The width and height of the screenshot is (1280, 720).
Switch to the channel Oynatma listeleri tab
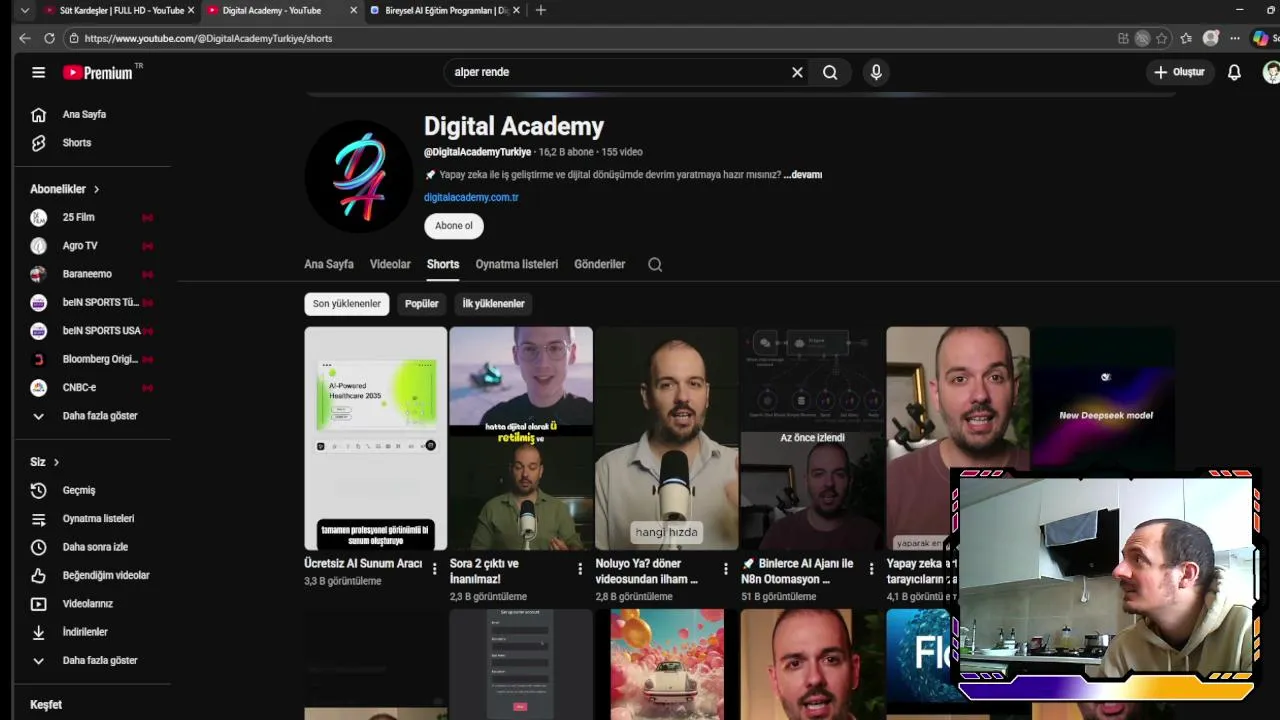pyautogui.click(x=517, y=264)
